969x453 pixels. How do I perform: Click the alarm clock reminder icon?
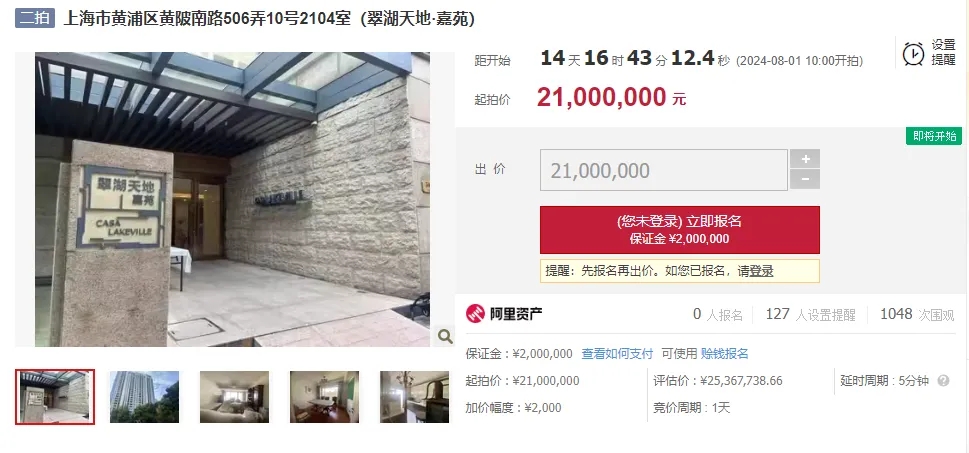[x=913, y=54]
